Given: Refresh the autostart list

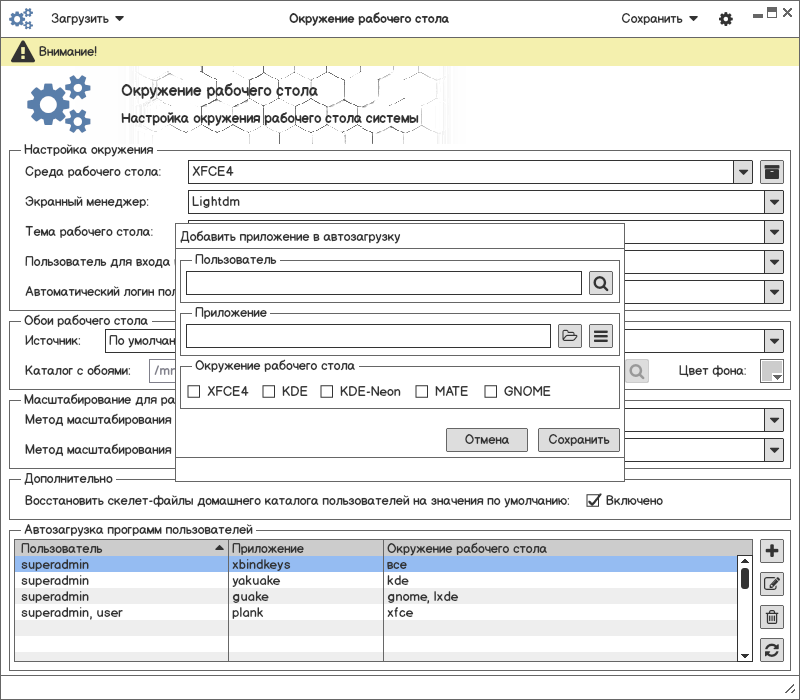Looking at the screenshot, I should point(771,650).
